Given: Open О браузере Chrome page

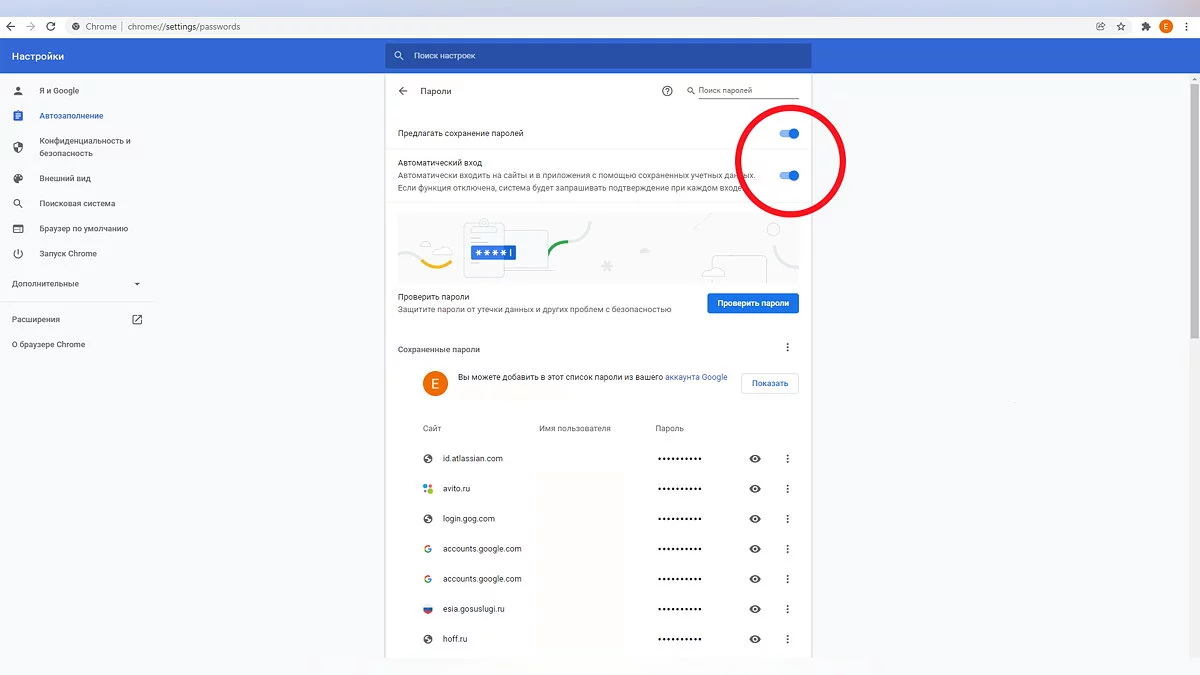Looking at the screenshot, I should 48,345.
